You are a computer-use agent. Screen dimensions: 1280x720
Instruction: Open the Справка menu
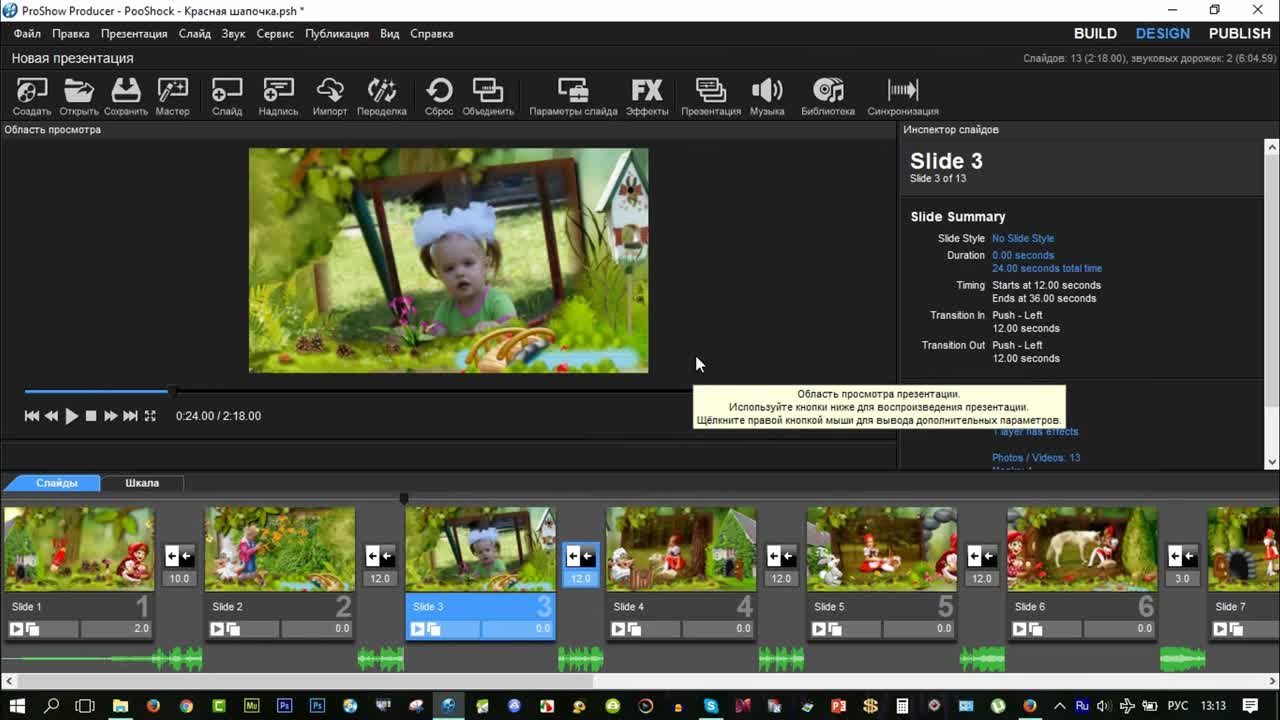[432, 34]
